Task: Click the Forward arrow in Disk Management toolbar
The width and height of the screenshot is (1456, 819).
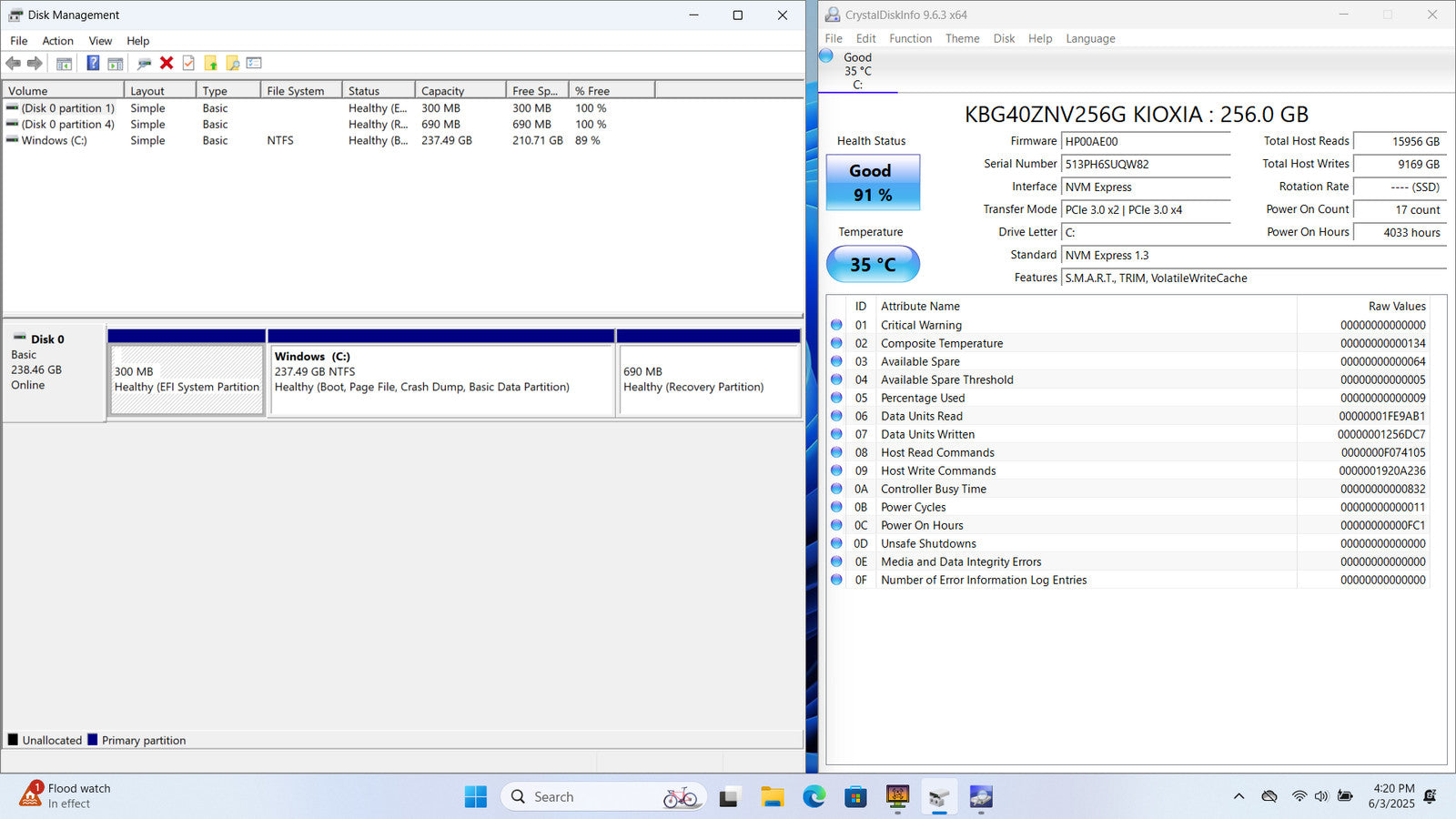Action: 35,64
